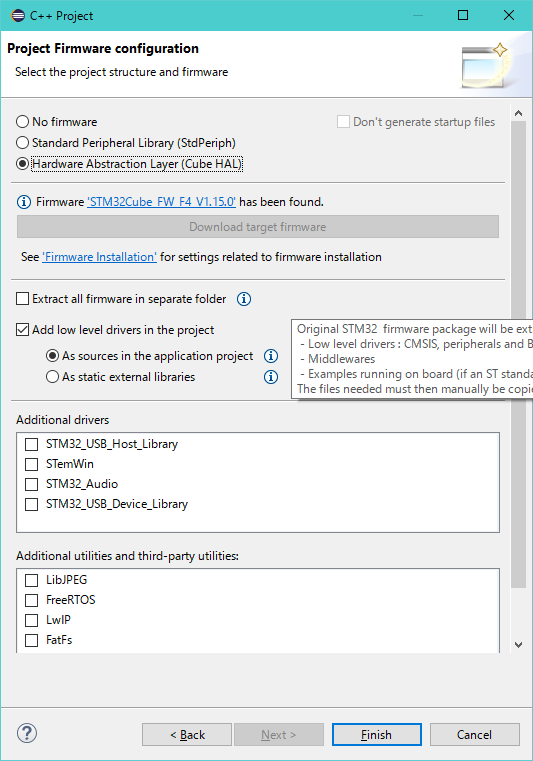Screen dimensions: 533x761
Task: Click the Eclipse icon in title bar
Action: pos(18,16)
